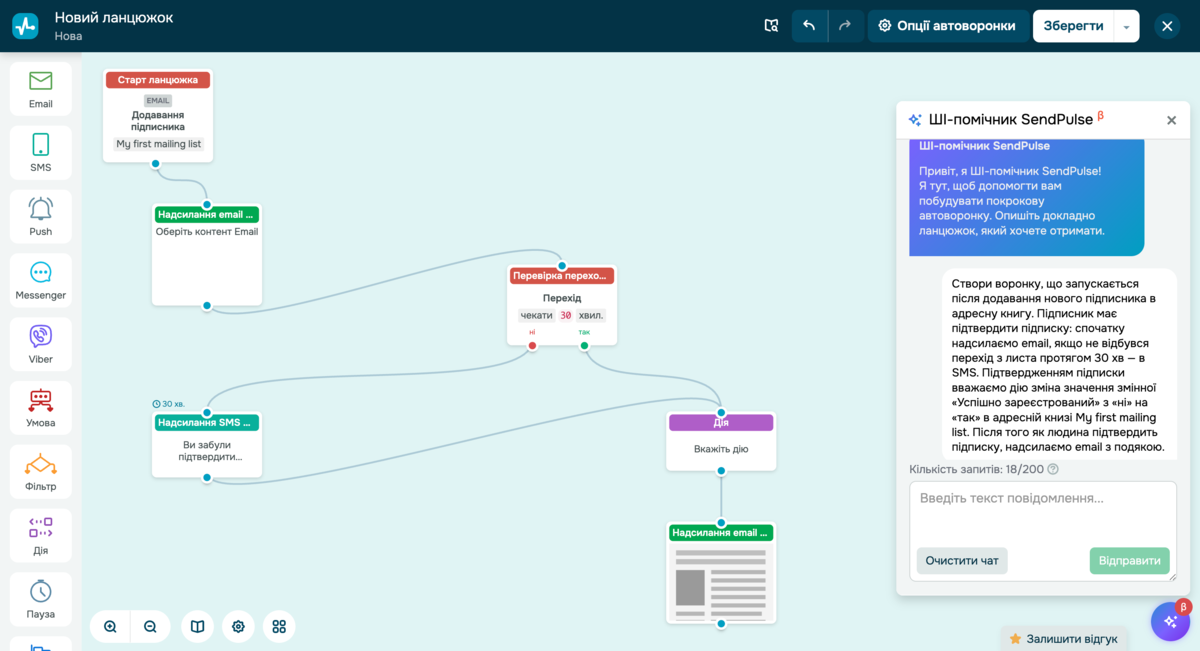The width and height of the screenshot is (1200, 651).
Task: Open the map view icon in bottom toolbar
Action: point(198,627)
